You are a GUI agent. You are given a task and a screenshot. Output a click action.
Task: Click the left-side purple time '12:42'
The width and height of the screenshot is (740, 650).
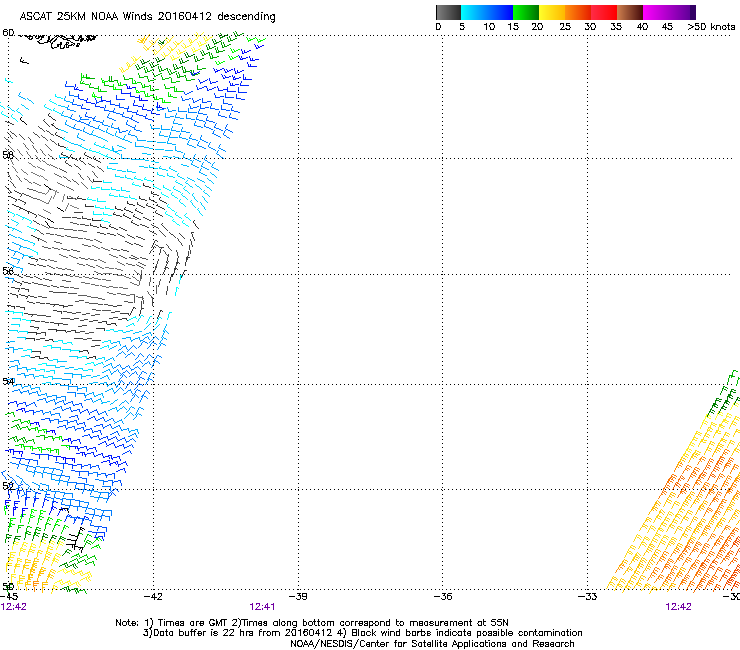14,607
